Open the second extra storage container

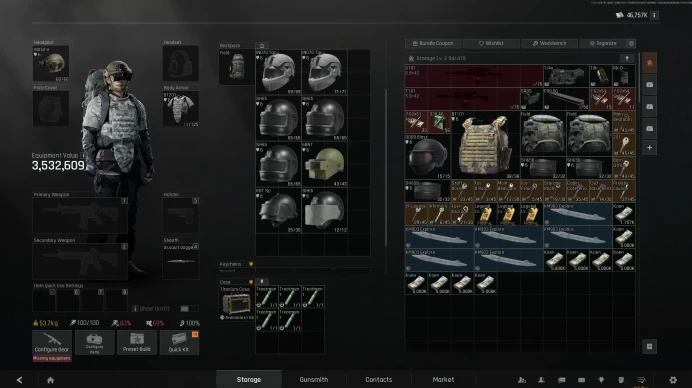point(650,106)
